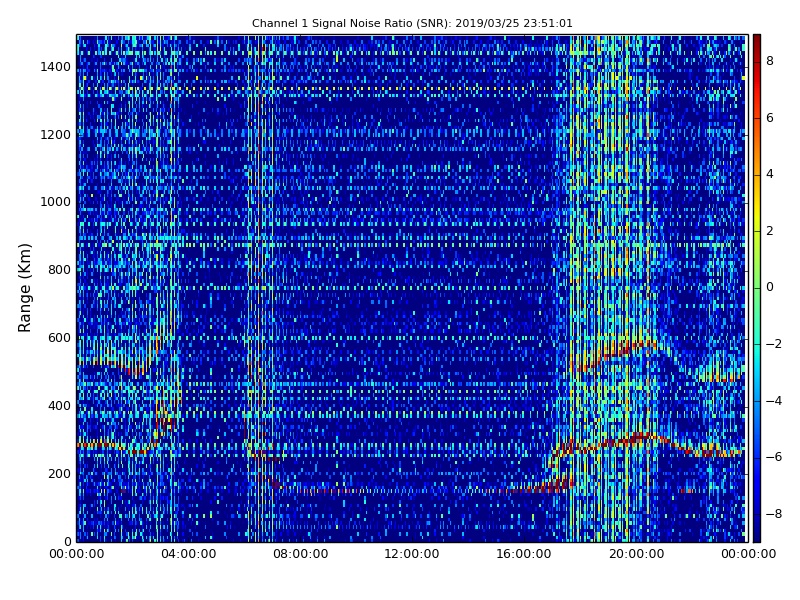800x600 pixels.
Task: Click the 1400 tick label on range axis
Action: (x=56, y=67)
